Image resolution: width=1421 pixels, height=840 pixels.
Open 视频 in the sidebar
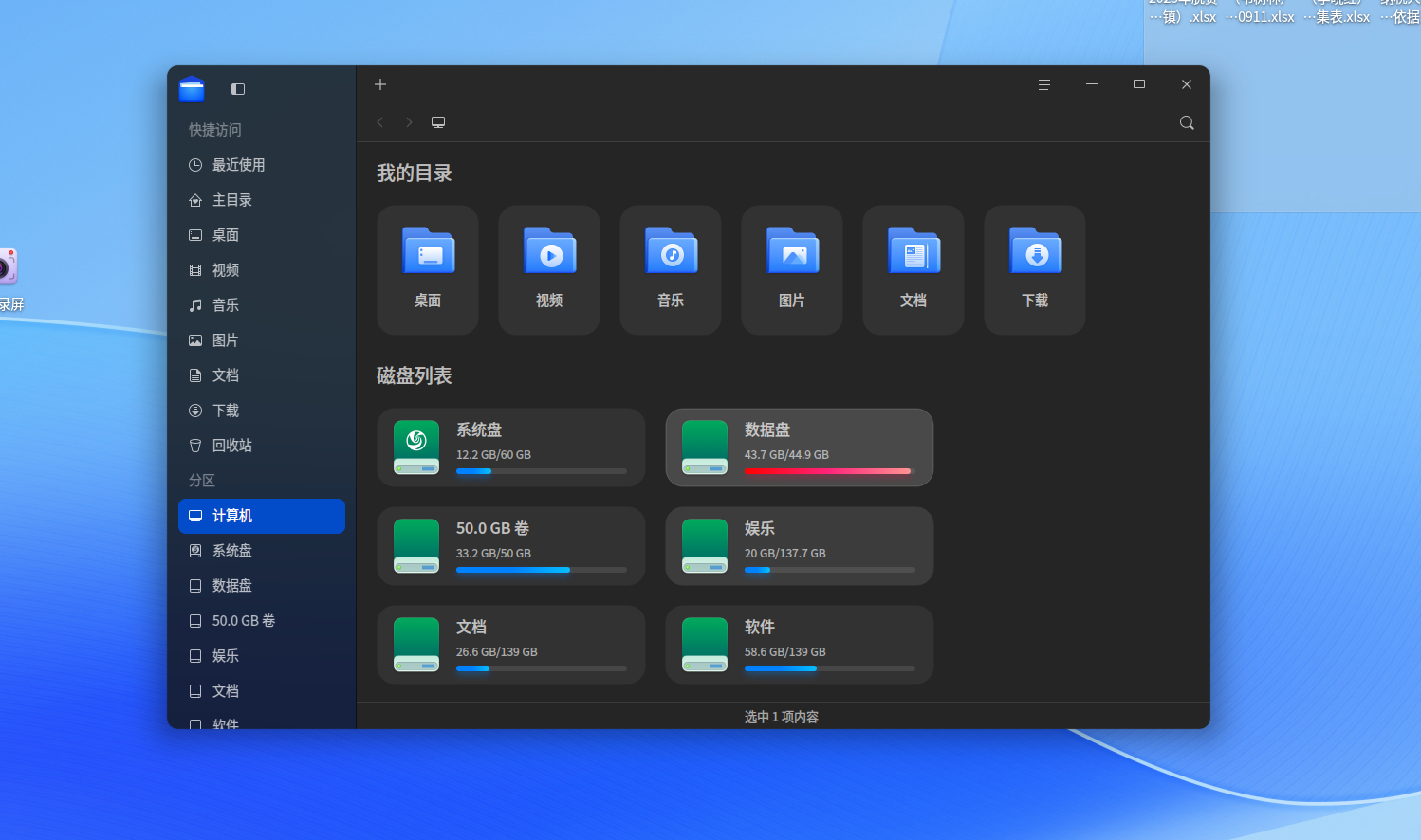tap(262, 270)
